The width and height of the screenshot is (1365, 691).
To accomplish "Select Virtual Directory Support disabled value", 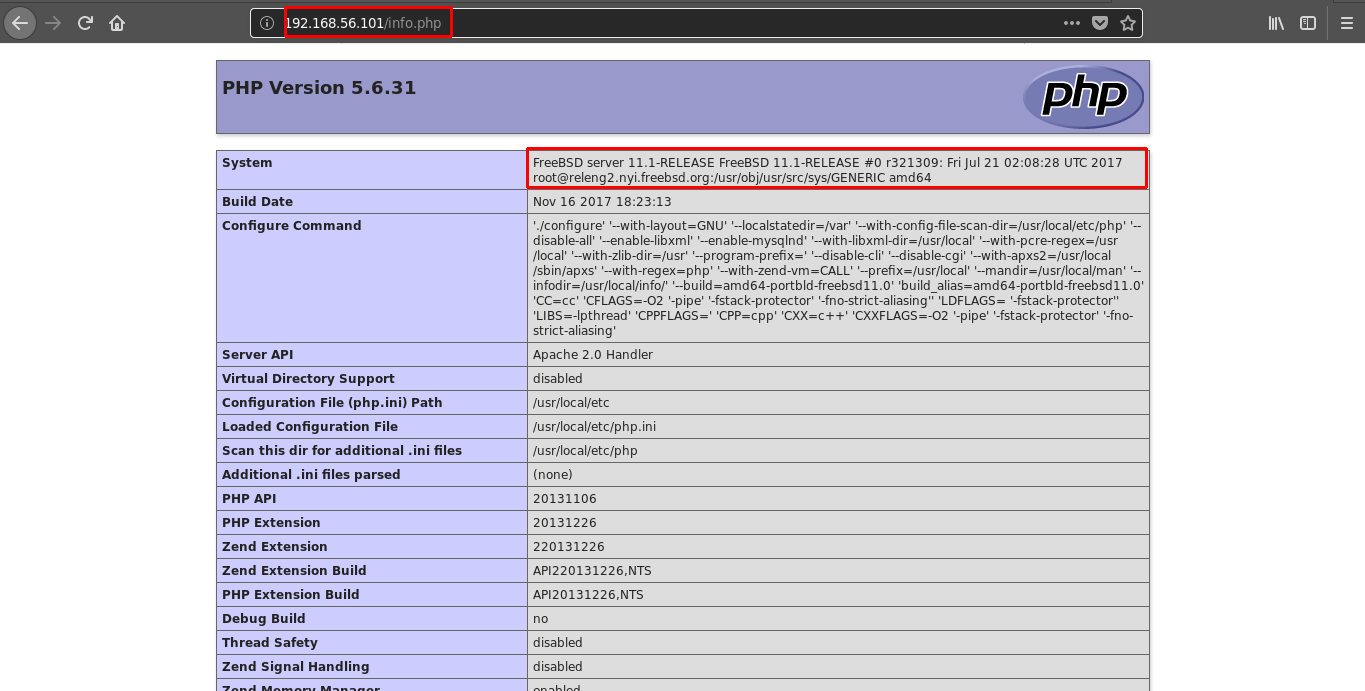I will 558,379.
